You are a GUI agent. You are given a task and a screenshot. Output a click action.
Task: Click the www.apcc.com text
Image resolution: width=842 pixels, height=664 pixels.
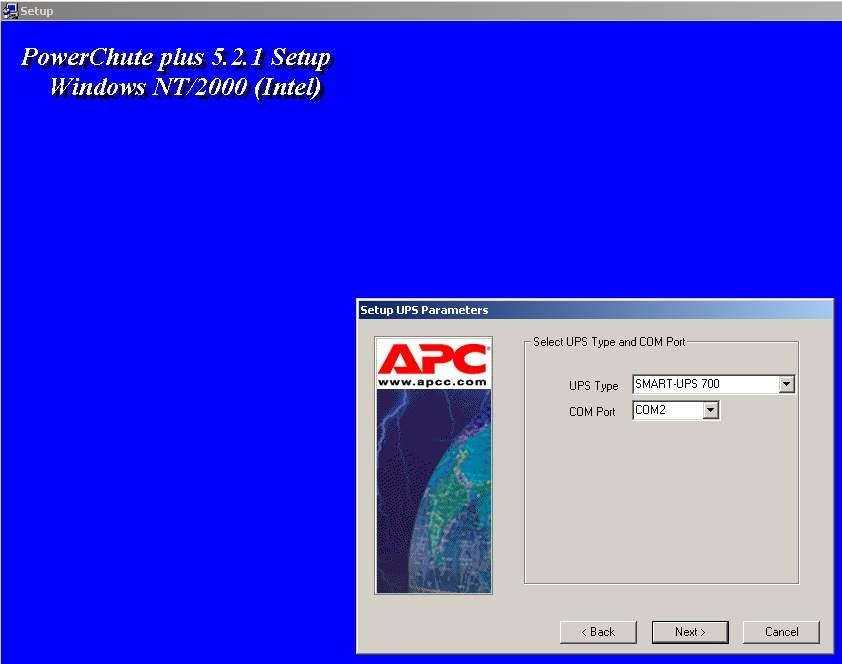click(x=432, y=382)
